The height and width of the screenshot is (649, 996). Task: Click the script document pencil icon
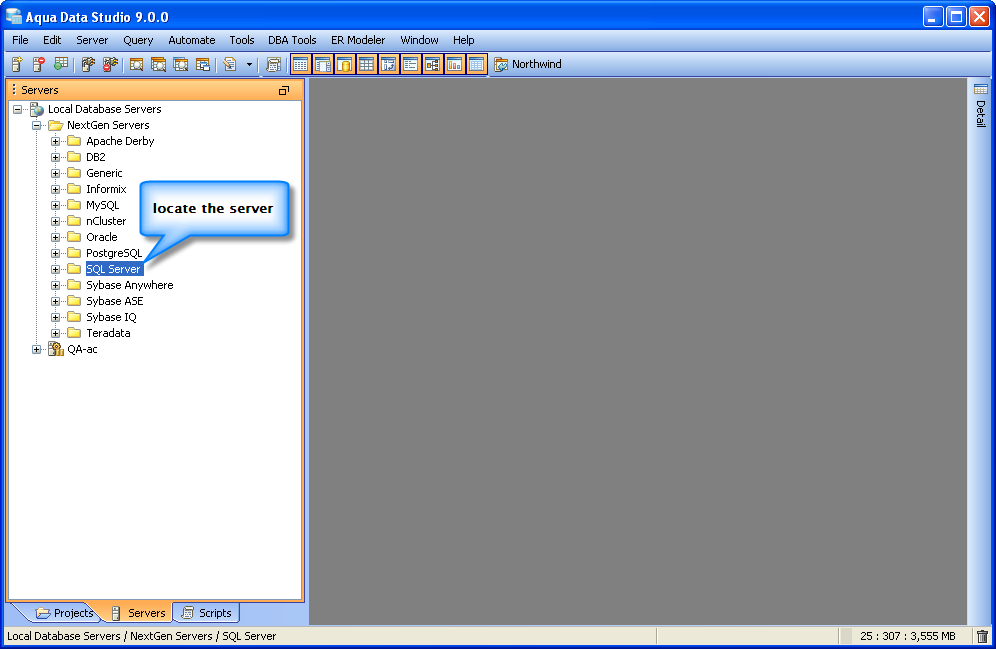pyautogui.click(x=230, y=64)
